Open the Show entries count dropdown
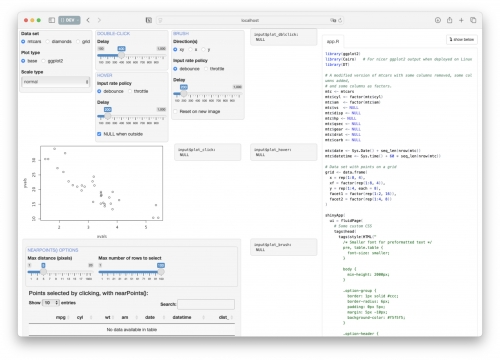This screenshot has width=500, height=360. (x=51, y=303)
